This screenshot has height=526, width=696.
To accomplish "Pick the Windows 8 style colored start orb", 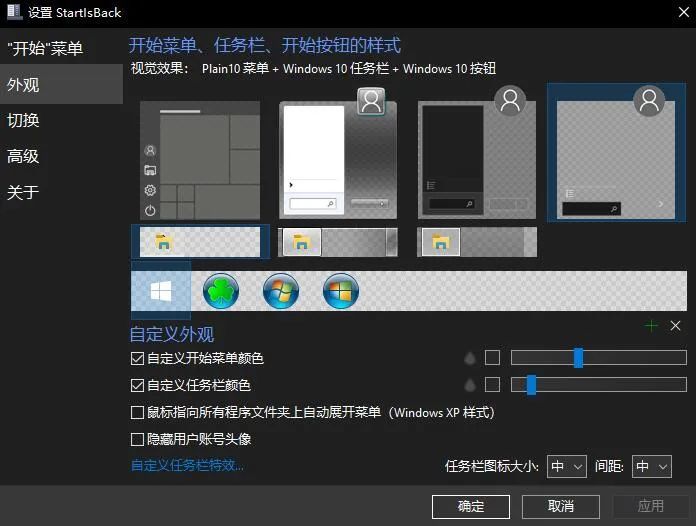I will pos(340,291).
